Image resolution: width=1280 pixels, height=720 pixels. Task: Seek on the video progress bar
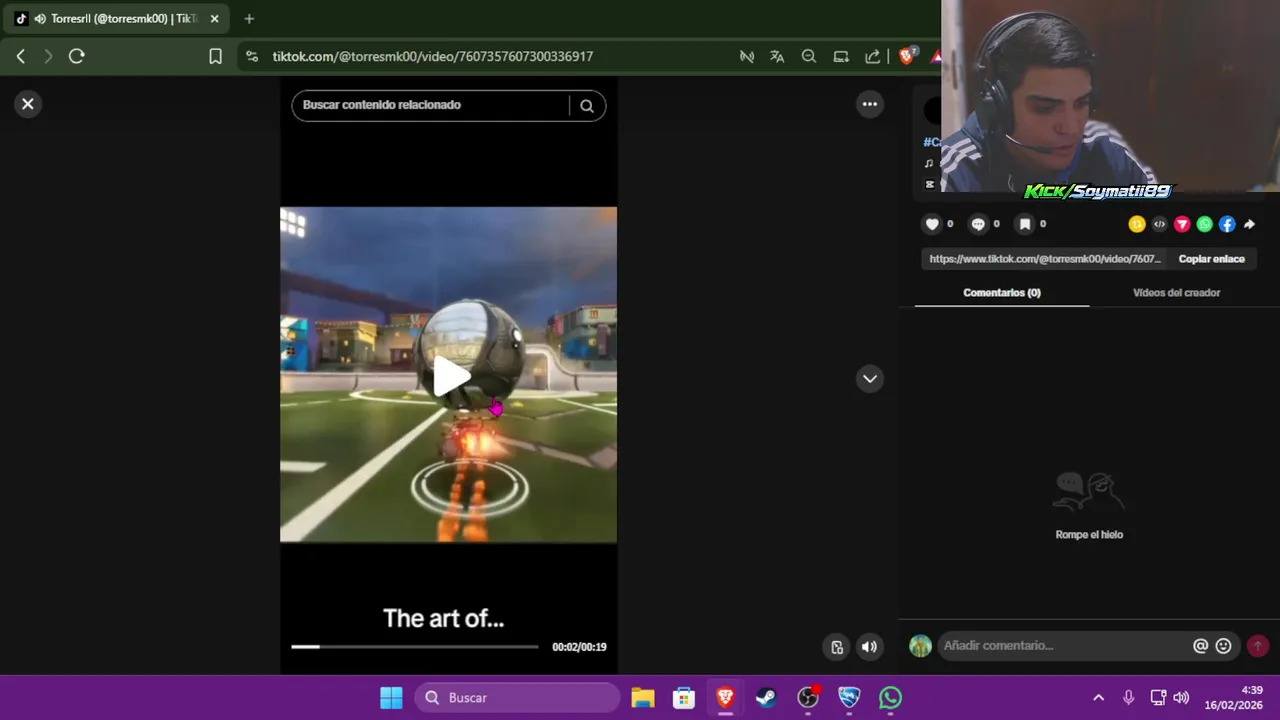tap(414, 647)
